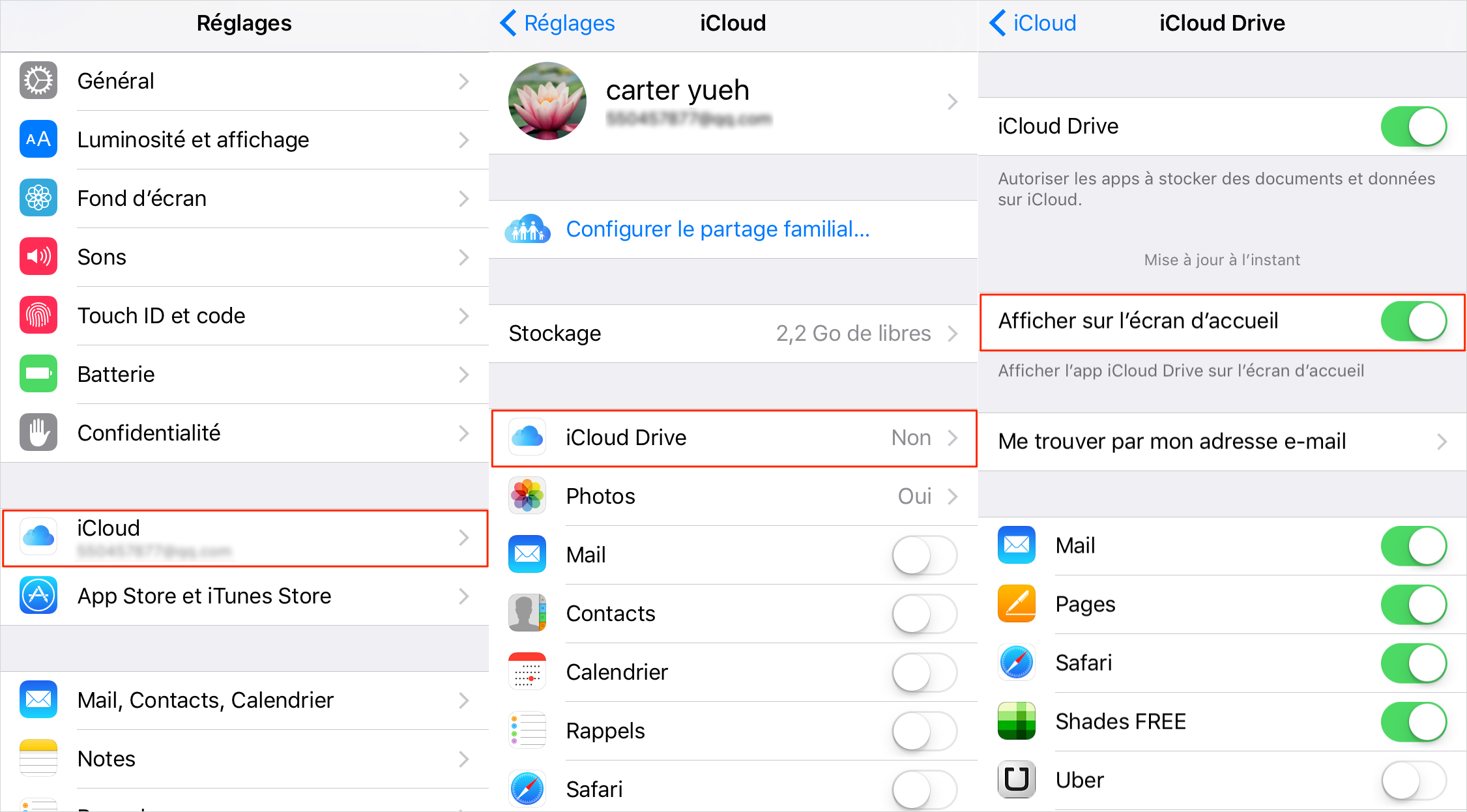Enable Mail sync in iCloud panel
Image resolution: width=1467 pixels, height=812 pixels.
925,555
